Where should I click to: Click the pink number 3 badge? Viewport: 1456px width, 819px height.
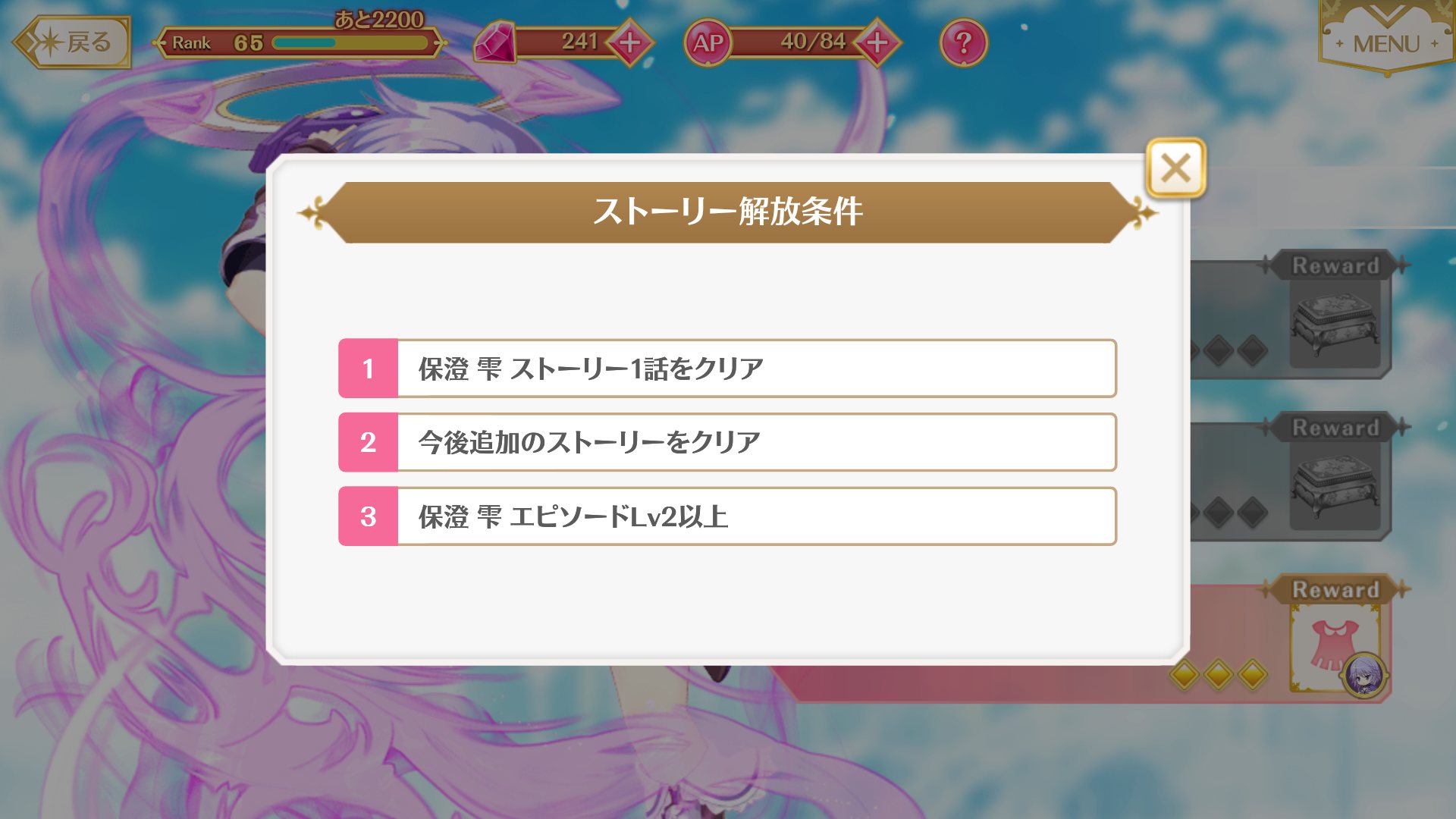[369, 516]
